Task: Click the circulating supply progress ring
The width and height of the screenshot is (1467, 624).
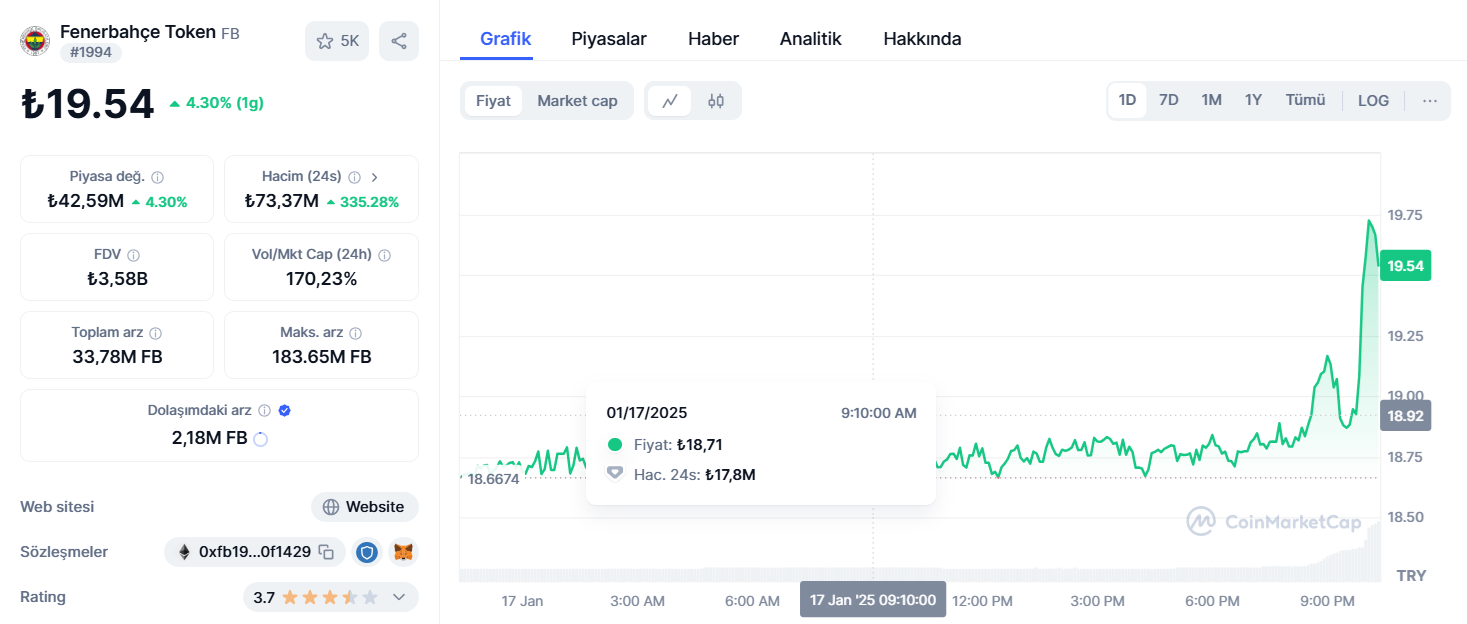Action: [x=260, y=438]
